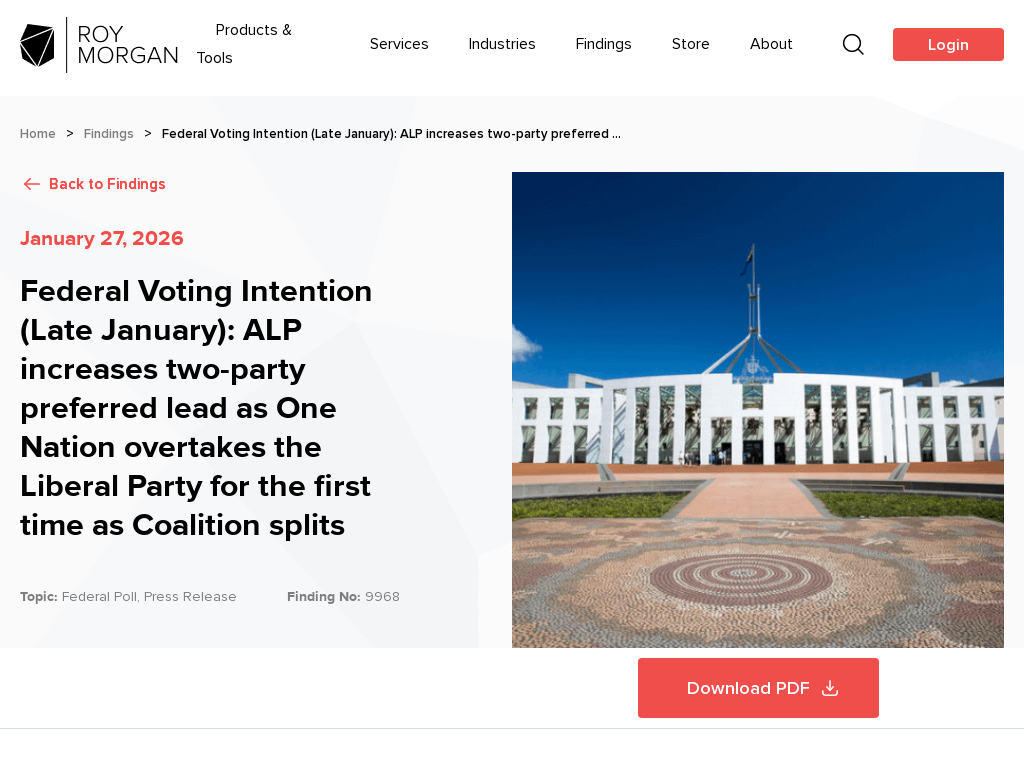This screenshot has width=1024, height=768.
Task: Click the Roy Morgan logo icon
Action: click(38, 45)
